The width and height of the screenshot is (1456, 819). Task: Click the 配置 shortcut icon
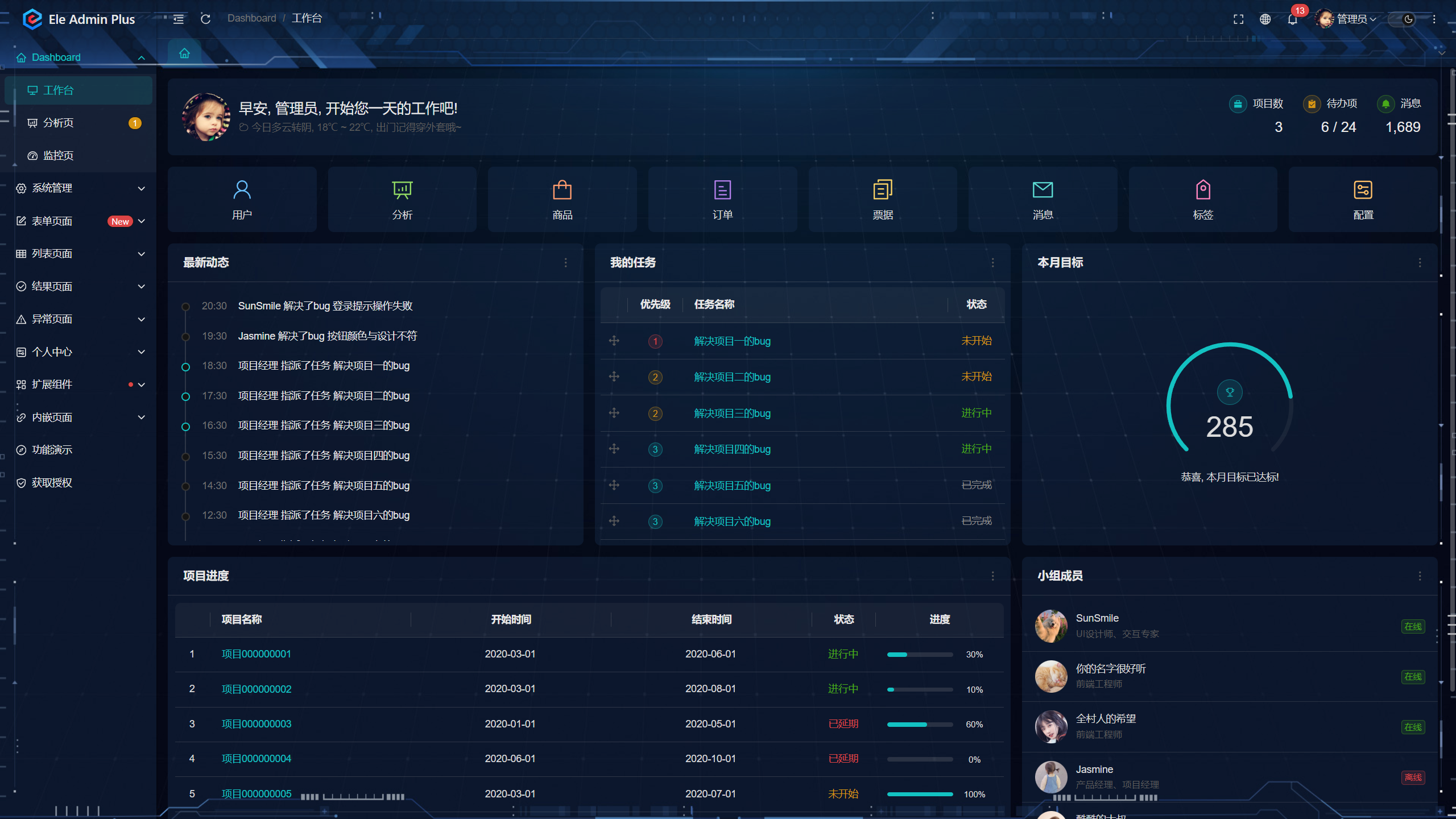click(1363, 191)
